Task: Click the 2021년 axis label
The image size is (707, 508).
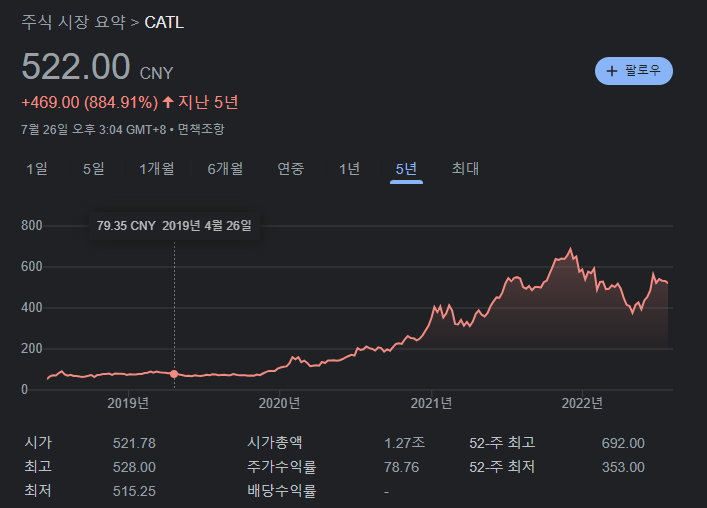Action: click(x=431, y=403)
